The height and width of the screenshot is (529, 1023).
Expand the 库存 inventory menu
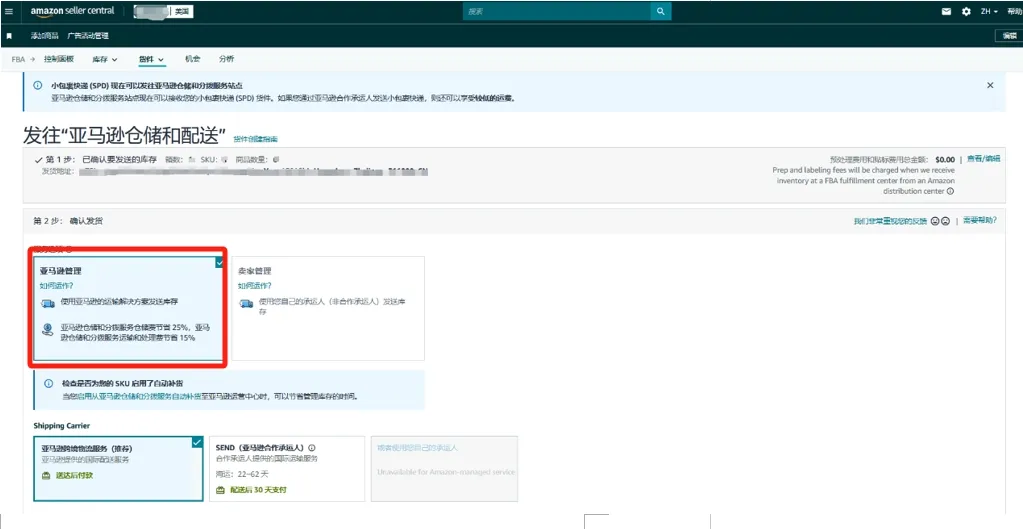(104, 60)
